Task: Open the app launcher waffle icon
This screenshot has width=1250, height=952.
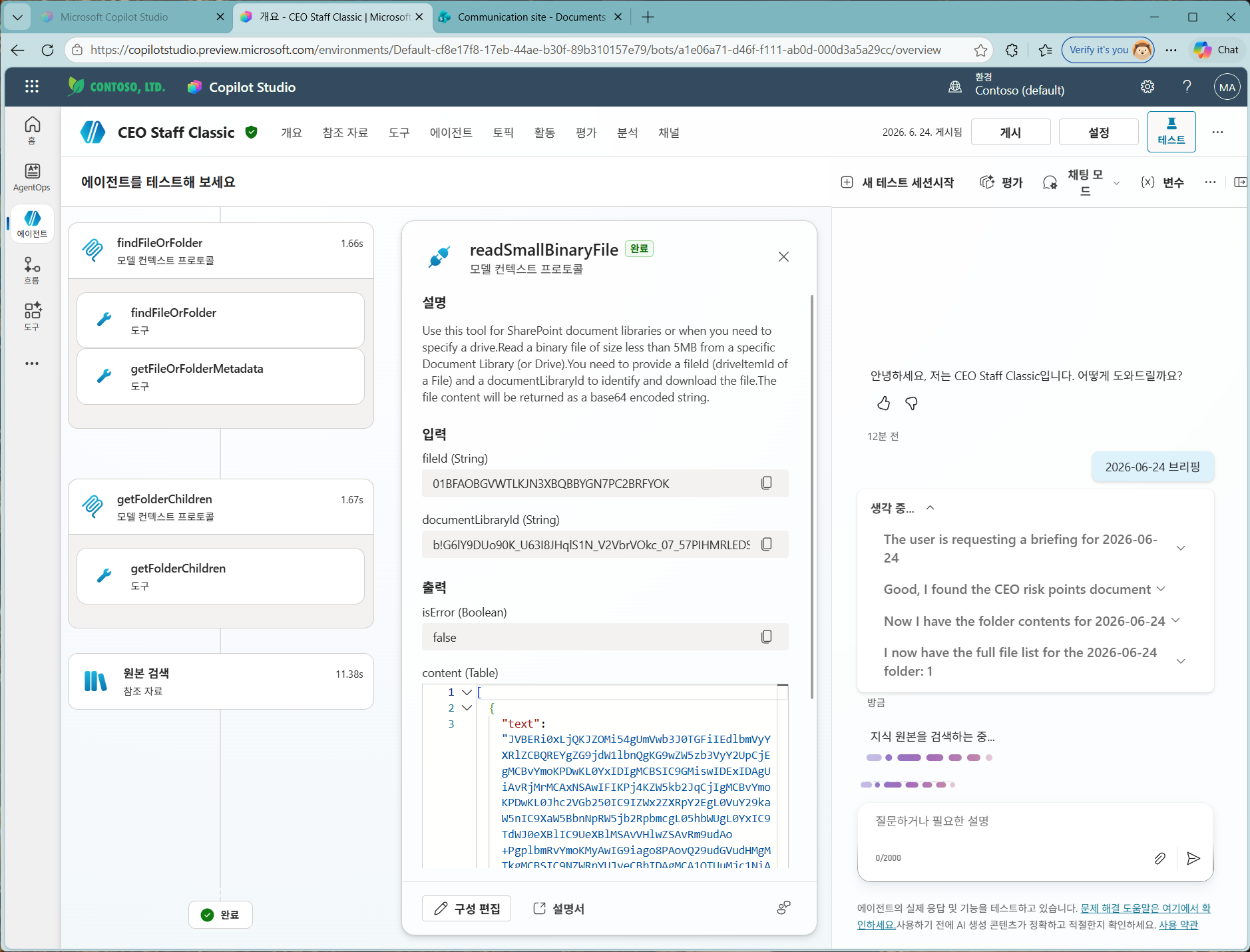Action: click(32, 87)
